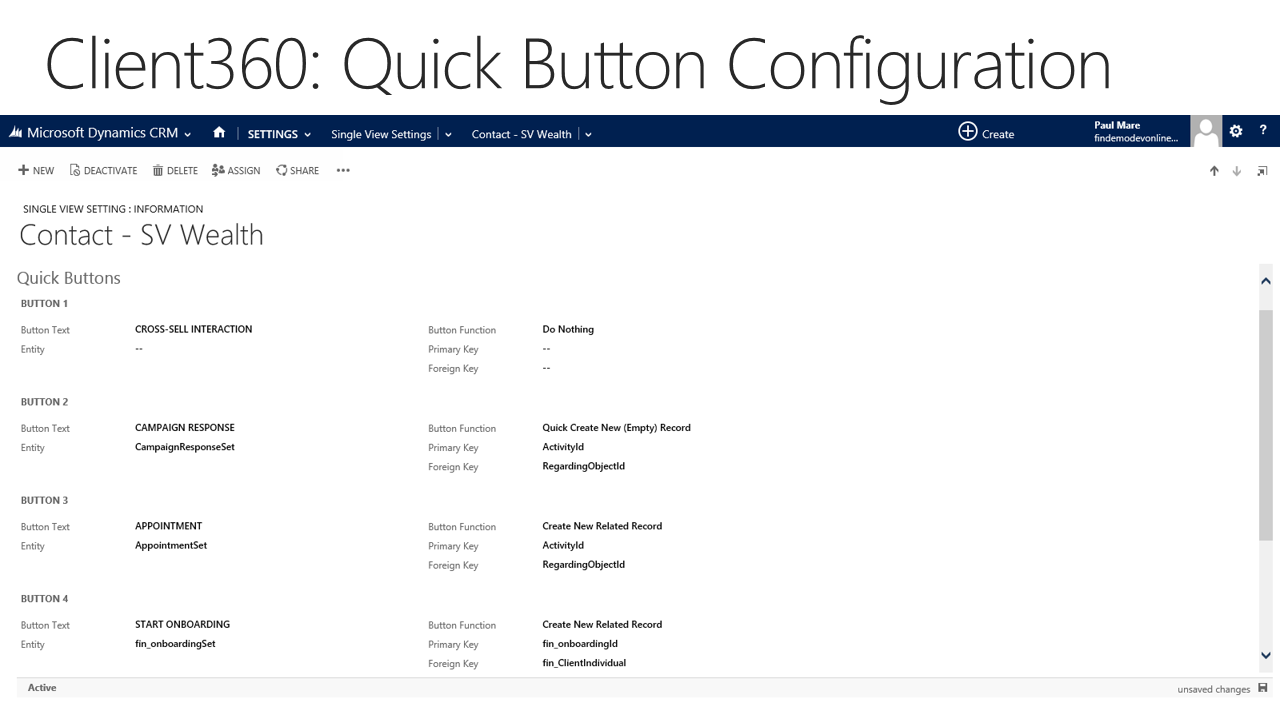Click the save icon in status bar
This screenshot has height=720, width=1280.
pyautogui.click(x=1263, y=688)
